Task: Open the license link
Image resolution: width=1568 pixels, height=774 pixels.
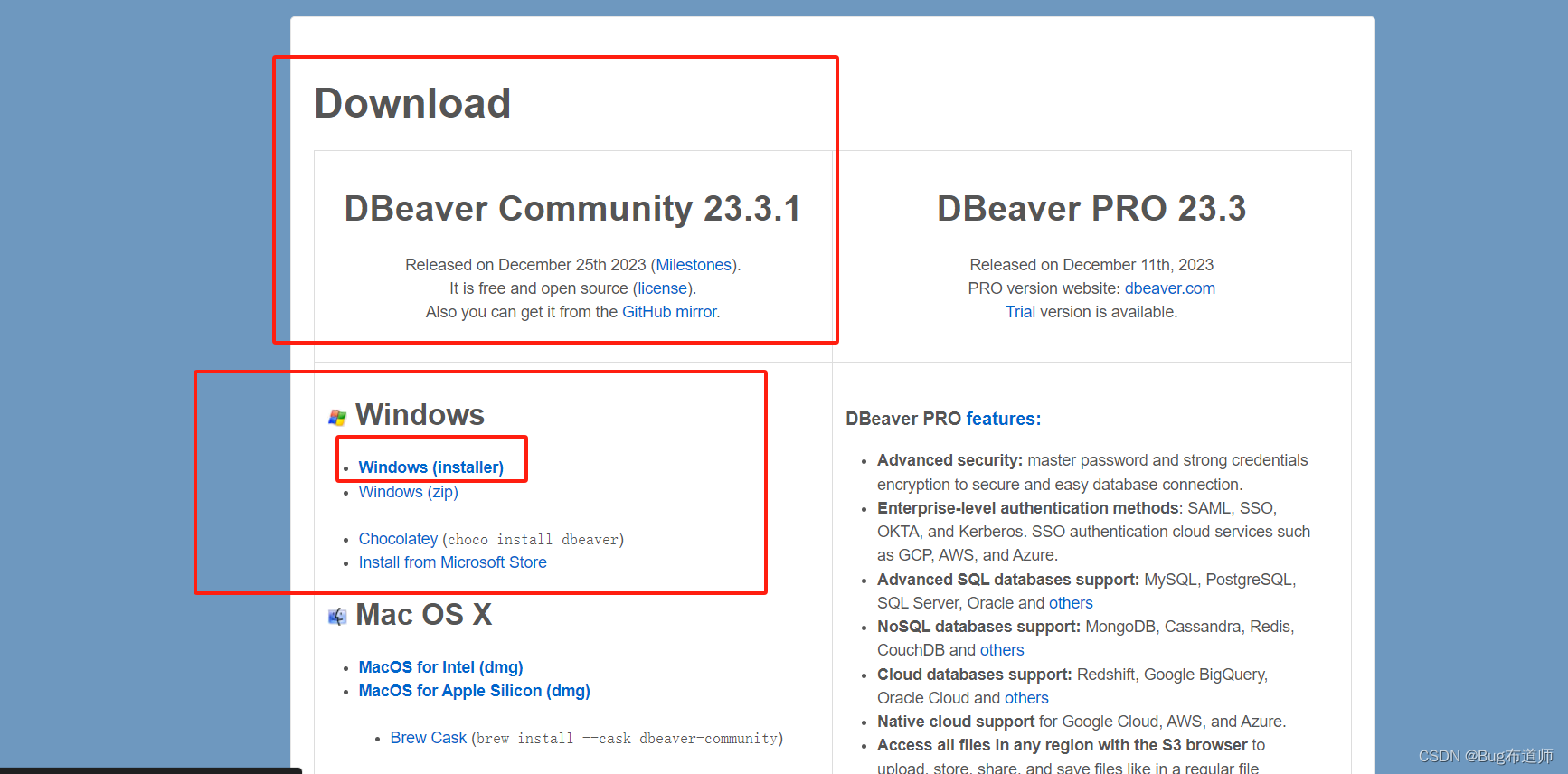Action: pos(663,288)
